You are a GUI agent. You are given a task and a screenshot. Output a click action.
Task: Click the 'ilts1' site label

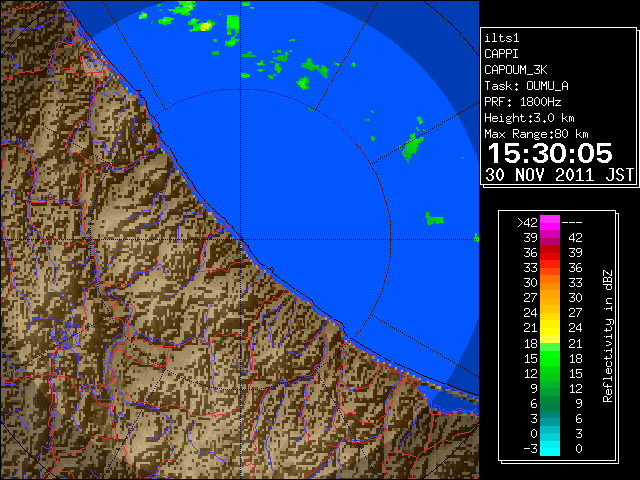click(502, 38)
